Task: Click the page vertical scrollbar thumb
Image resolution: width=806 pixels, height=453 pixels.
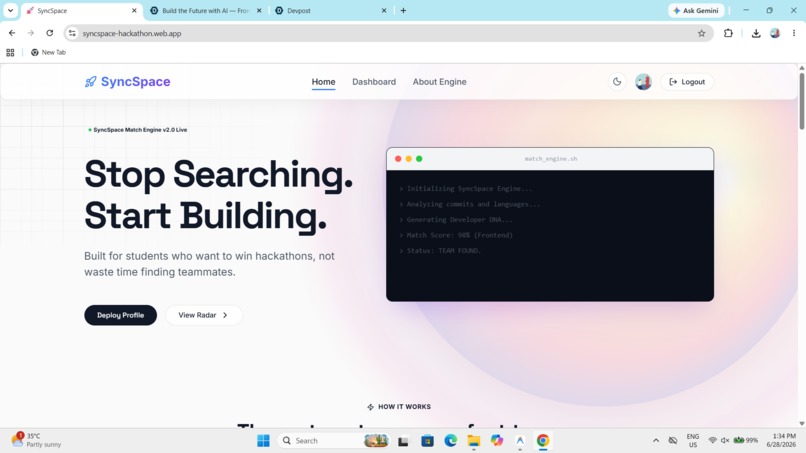Action: 801,101
